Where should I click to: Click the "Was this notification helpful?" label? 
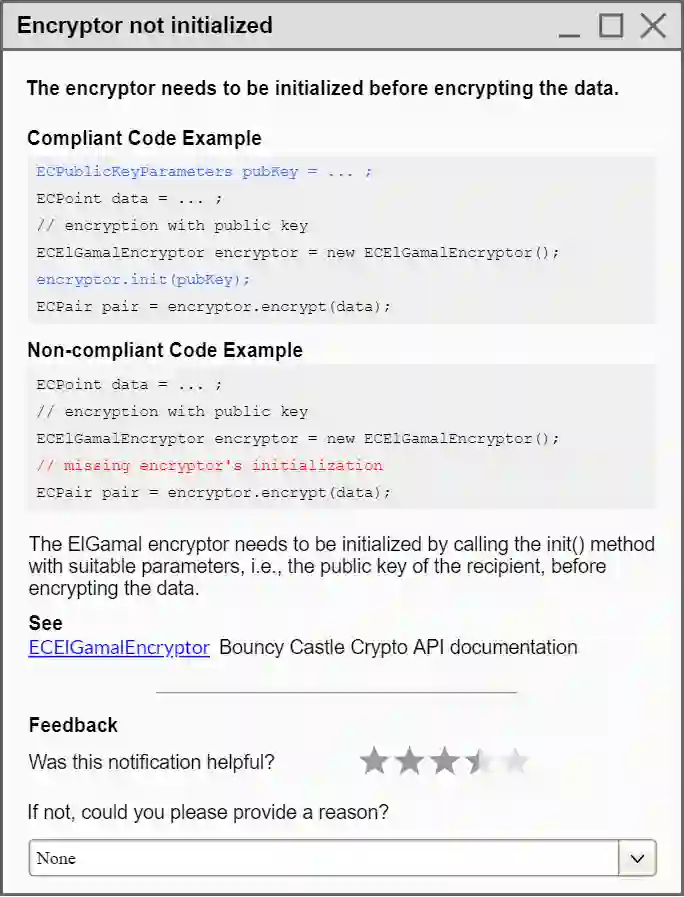coord(151,762)
